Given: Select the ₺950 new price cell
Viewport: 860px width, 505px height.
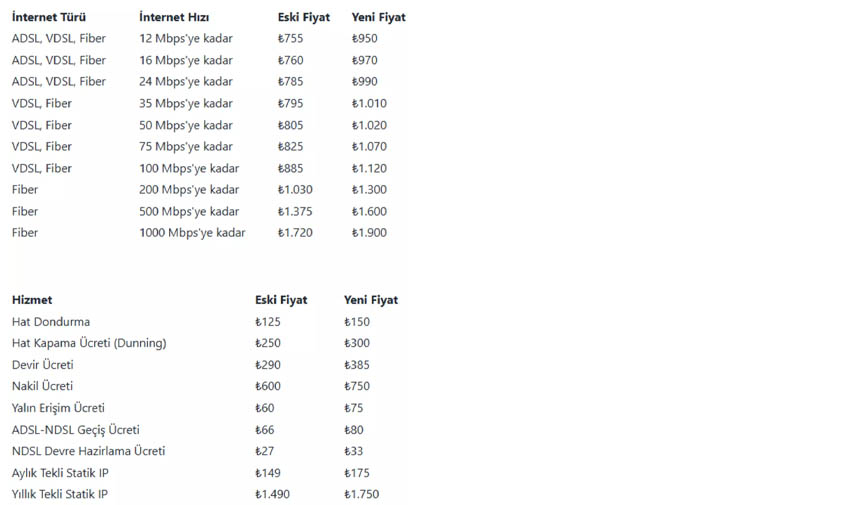Looking at the screenshot, I should coord(365,38).
